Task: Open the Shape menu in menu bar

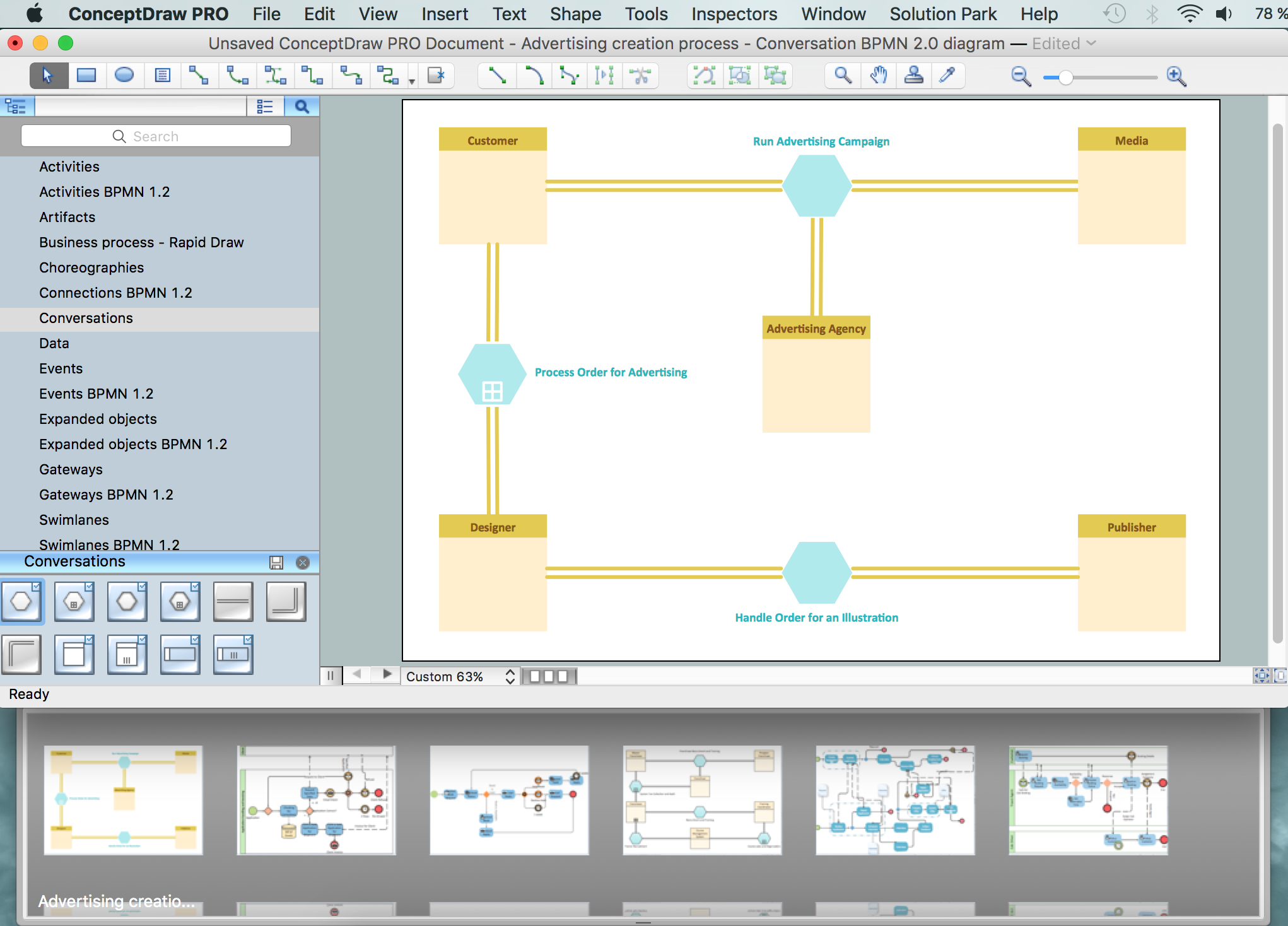Action: point(575,13)
